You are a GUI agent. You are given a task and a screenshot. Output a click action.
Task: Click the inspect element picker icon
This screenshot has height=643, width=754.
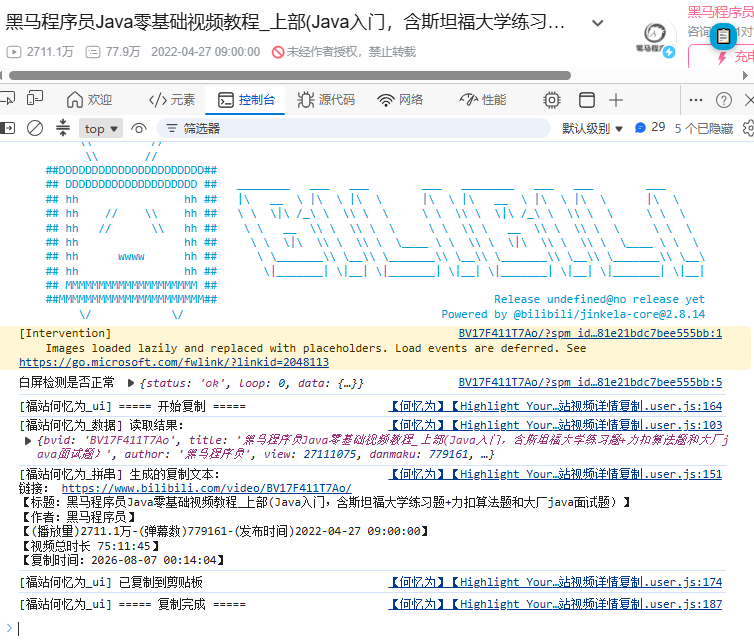[8, 99]
